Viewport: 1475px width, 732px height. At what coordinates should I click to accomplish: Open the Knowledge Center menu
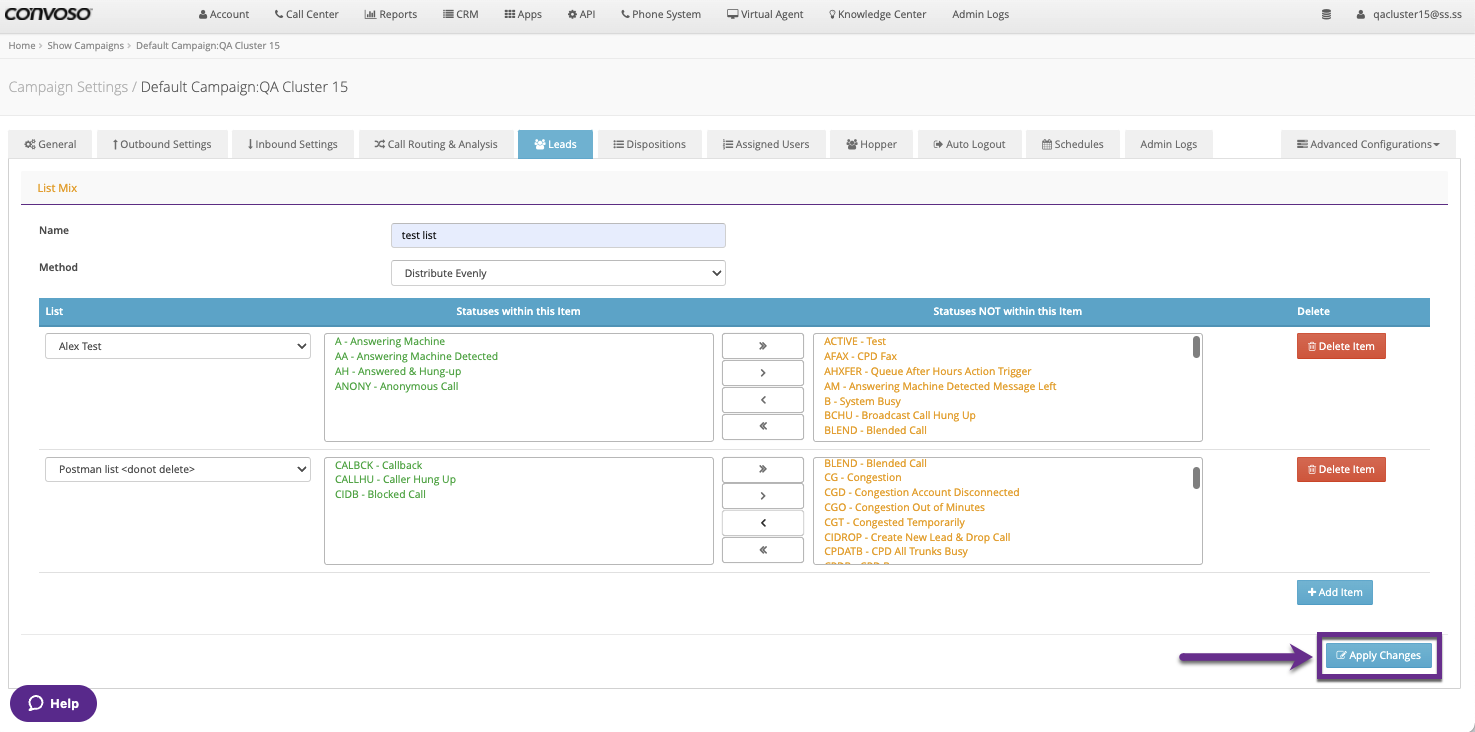pyautogui.click(x=877, y=15)
